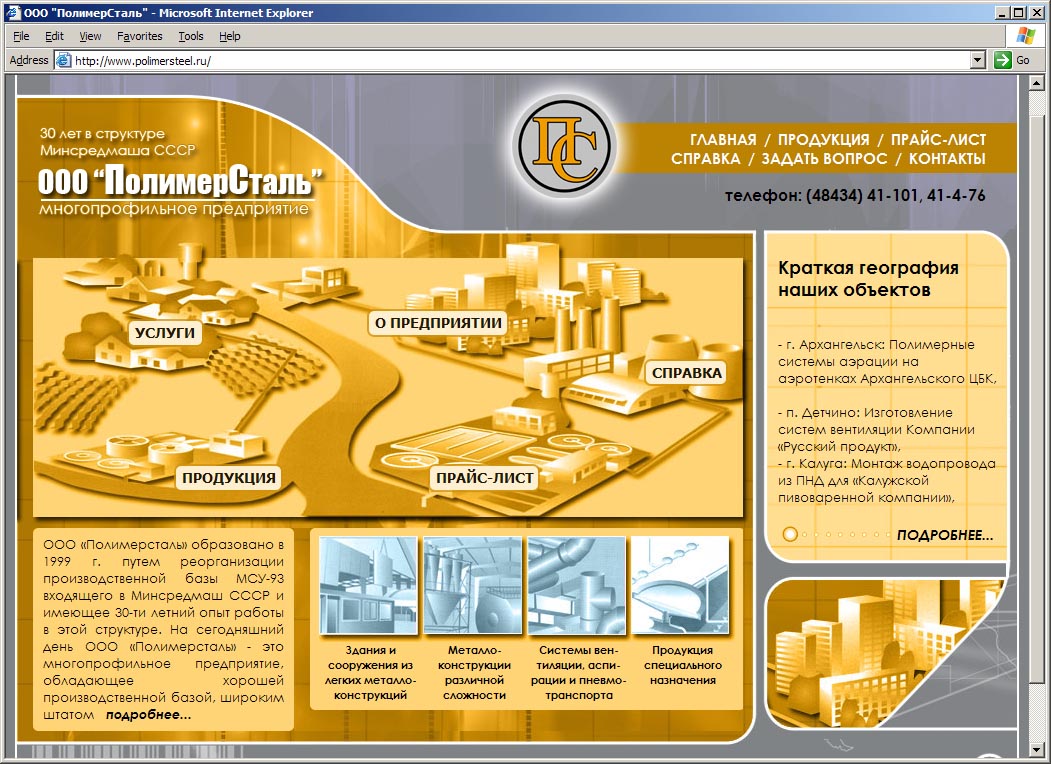The height and width of the screenshot is (764, 1051).
Task: Click caption Металлоконструкции различной сложности
Action: pos(474,672)
